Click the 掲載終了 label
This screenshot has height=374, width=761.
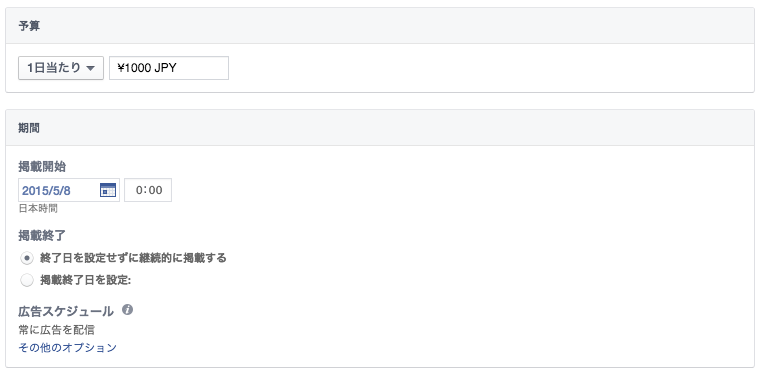(42, 236)
